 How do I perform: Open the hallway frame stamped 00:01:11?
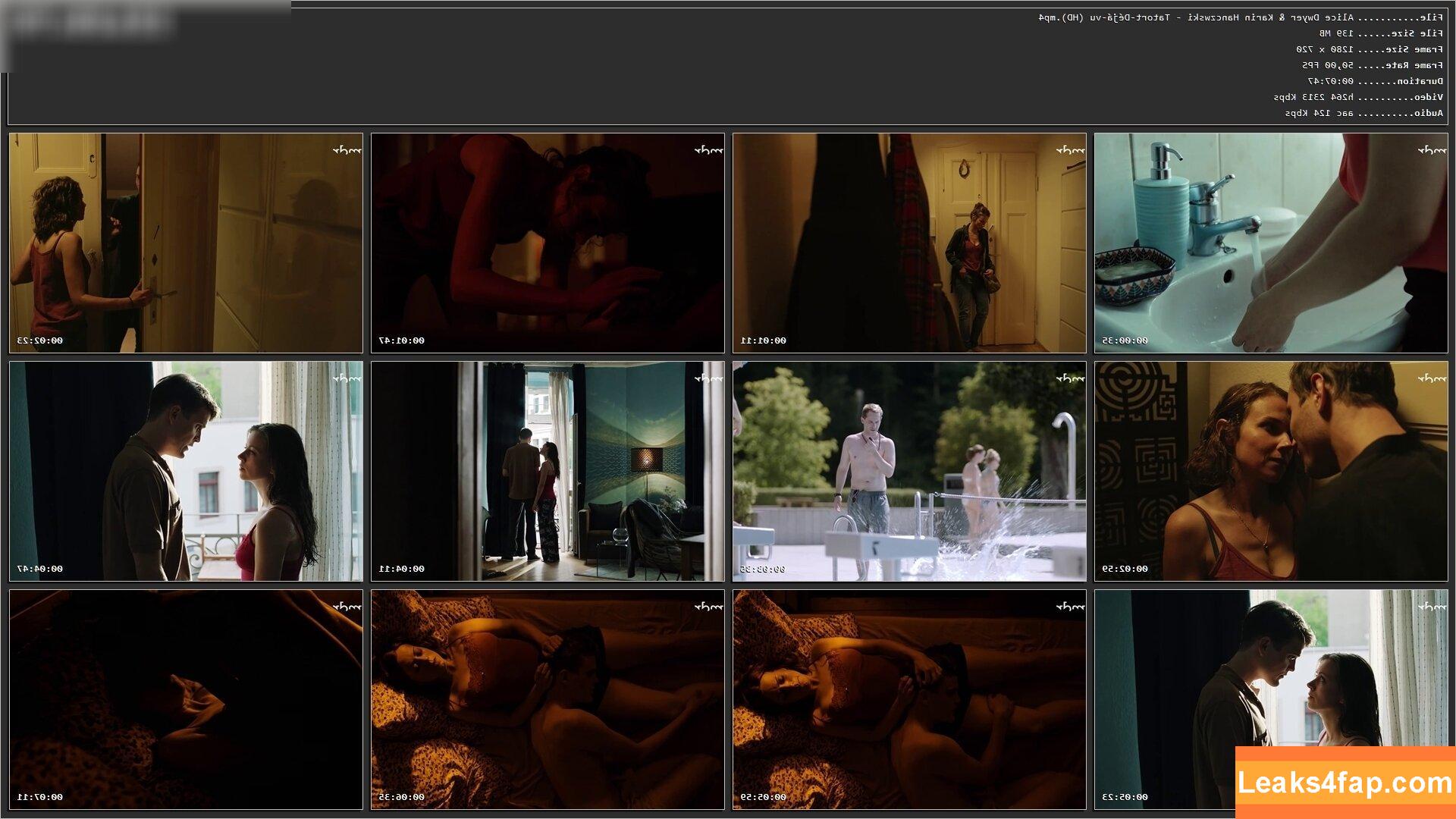[909, 243]
